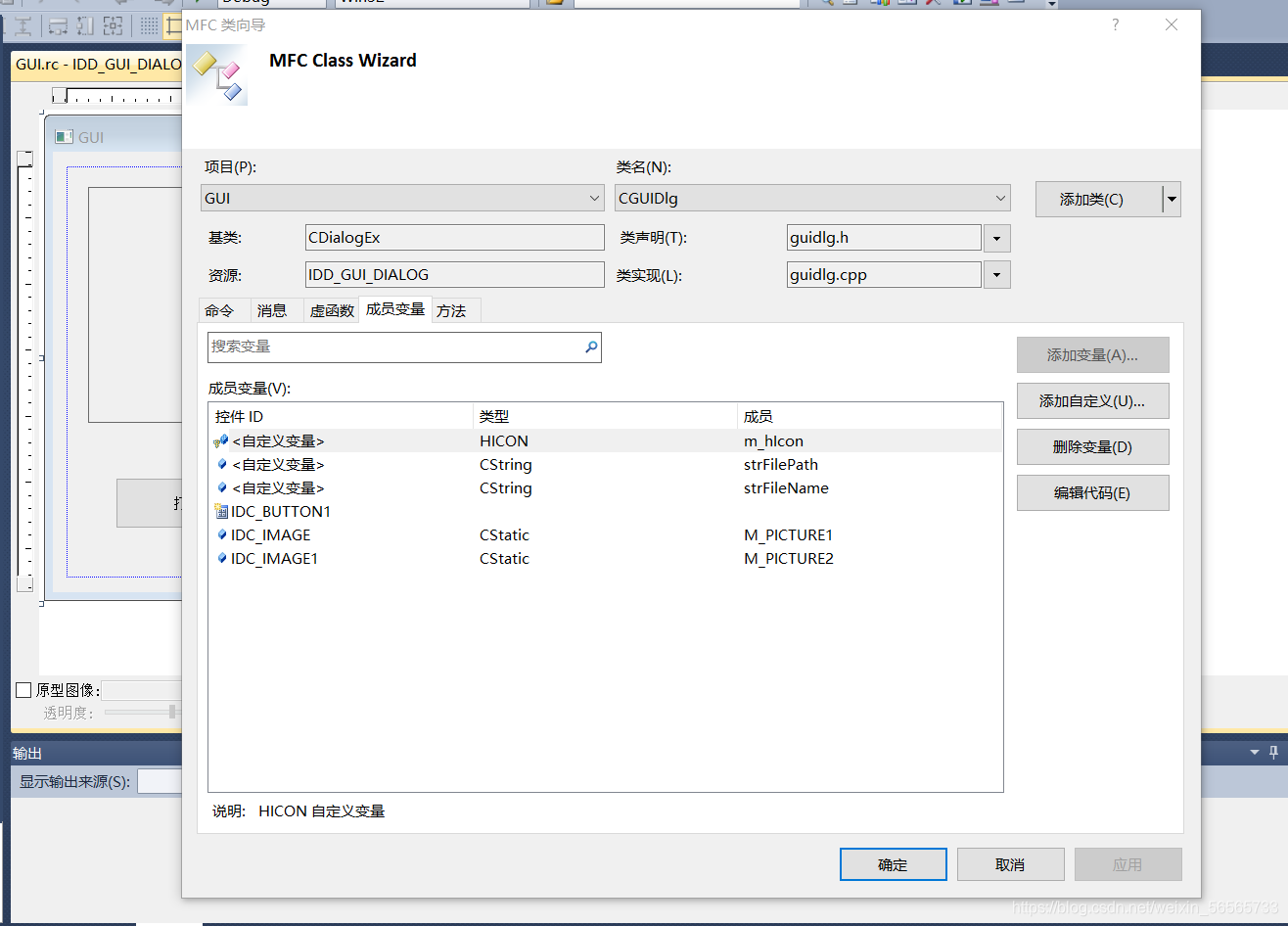Sort by the 类型 column header

(x=605, y=417)
